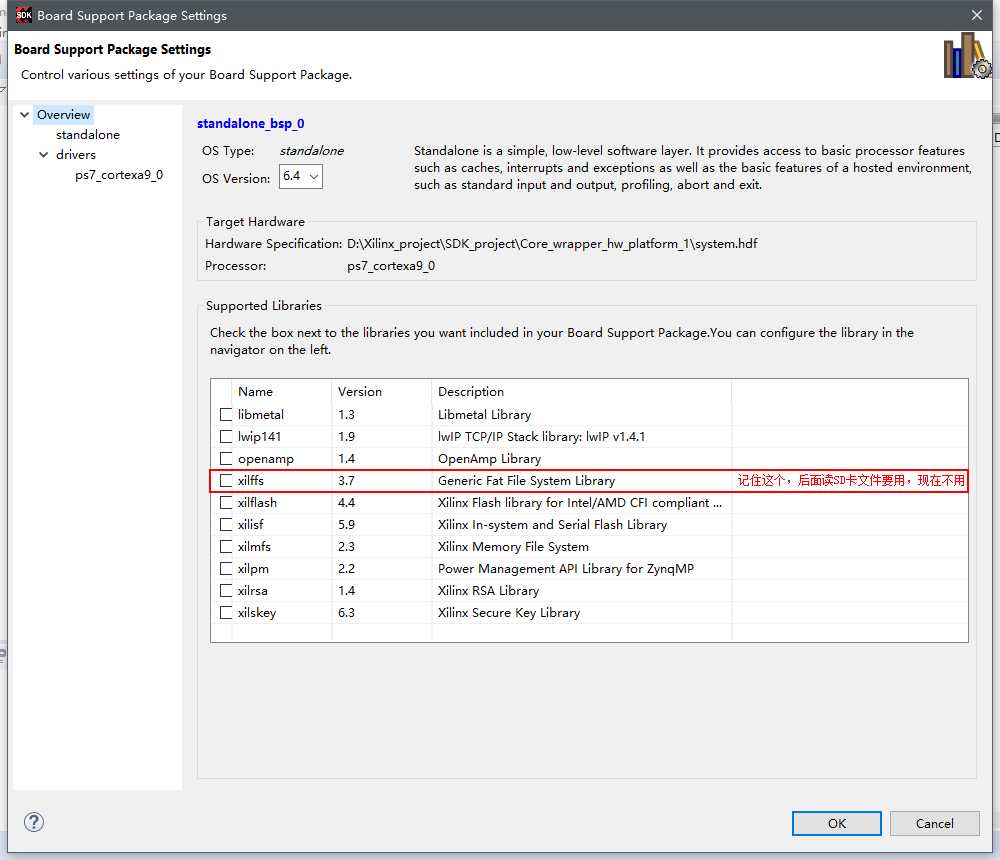This screenshot has width=1000, height=860.
Task: Enable the xilffs FAT file system checkbox
Action: 226,480
